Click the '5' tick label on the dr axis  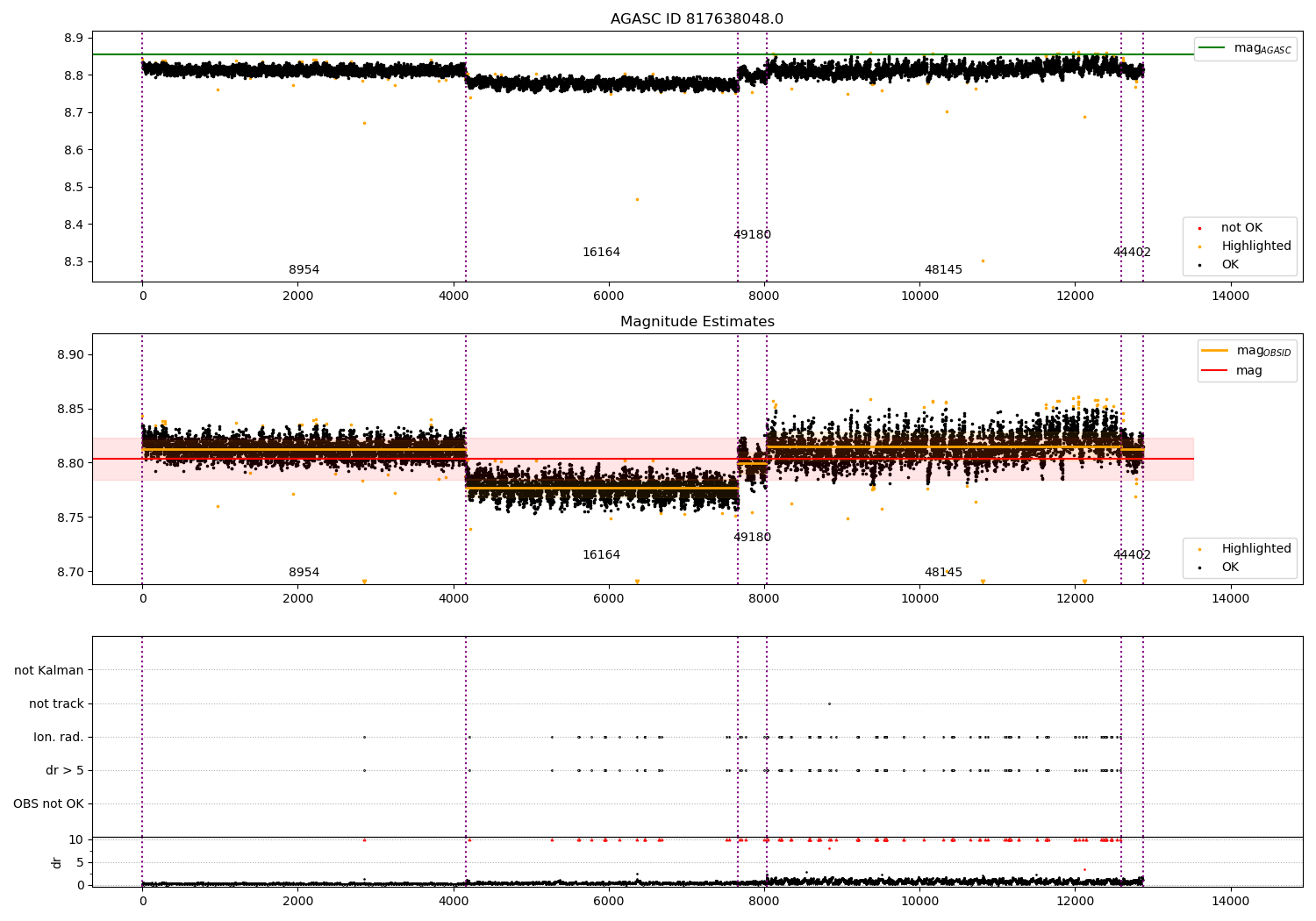click(x=80, y=863)
